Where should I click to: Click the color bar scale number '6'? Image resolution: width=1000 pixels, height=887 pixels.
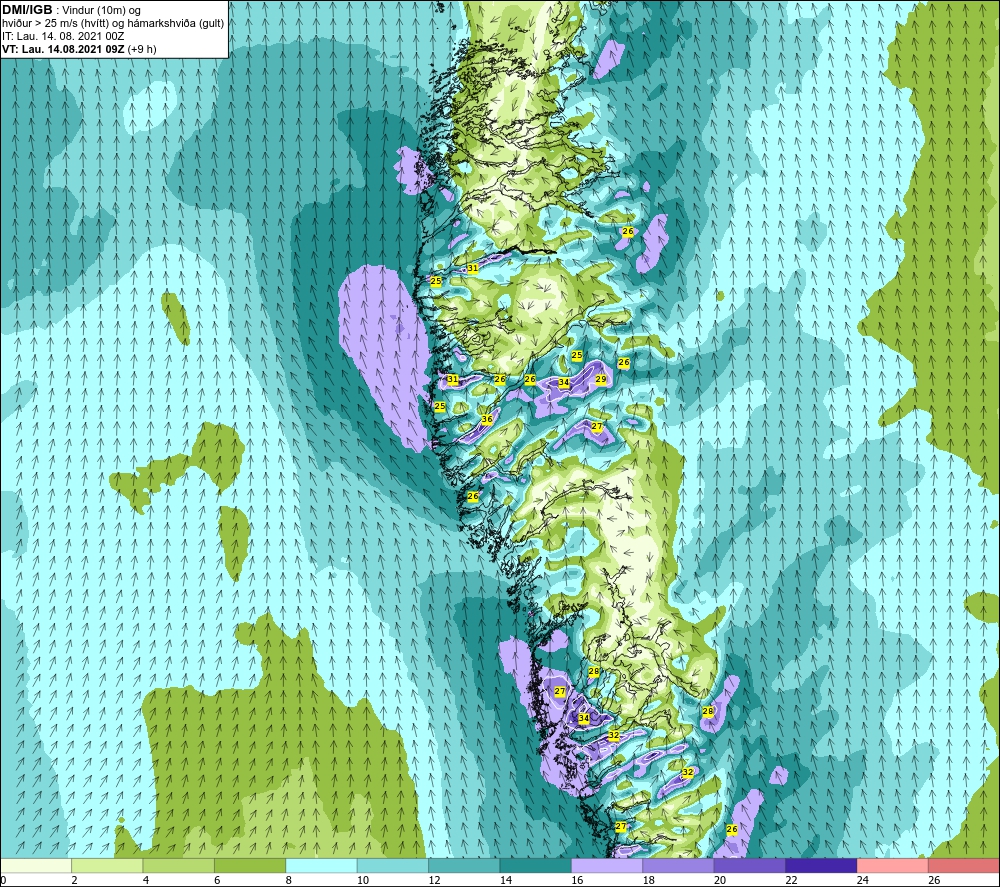(x=217, y=880)
